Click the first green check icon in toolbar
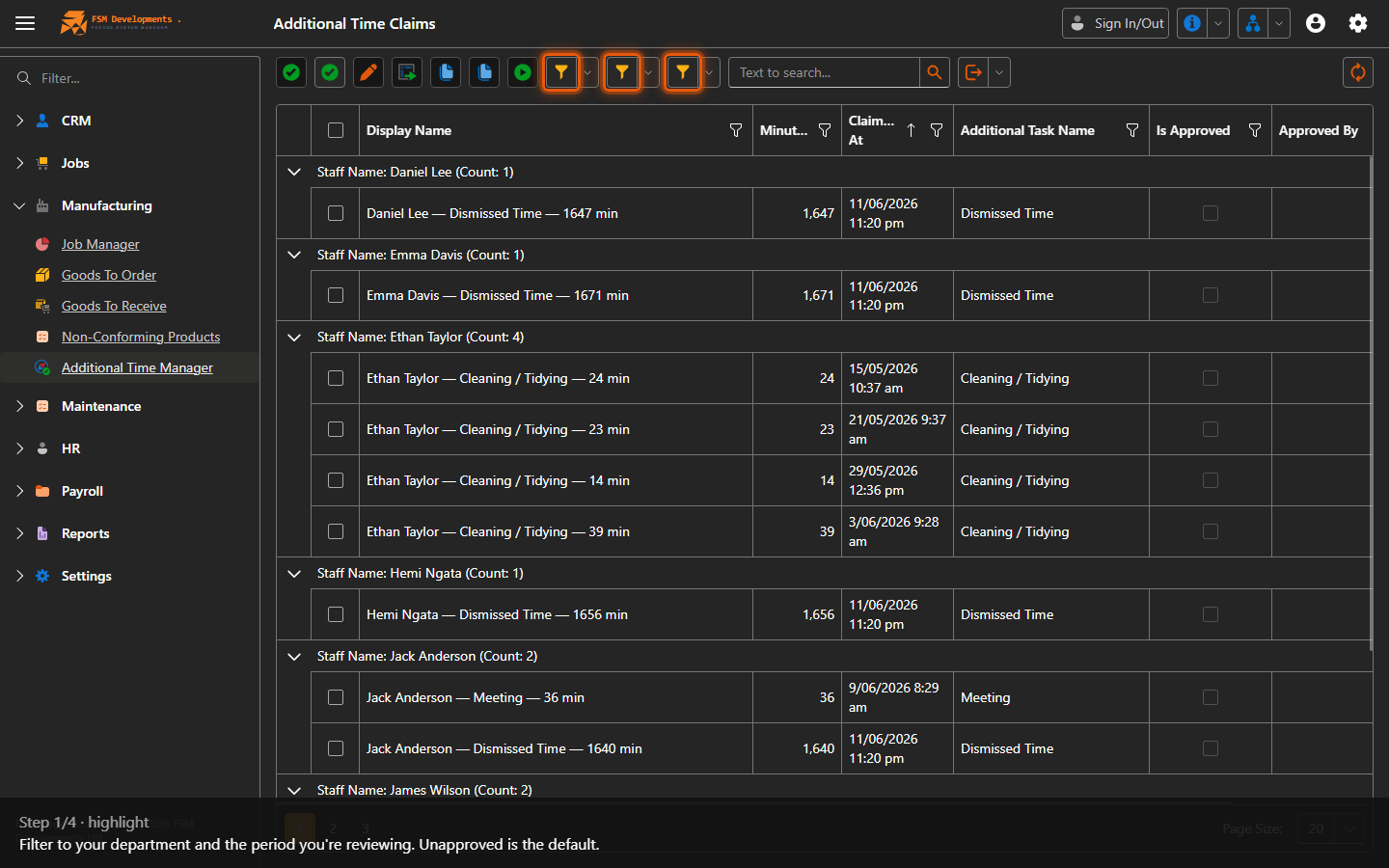The height and width of the screenshot is (868, 1389). [291, 72]
